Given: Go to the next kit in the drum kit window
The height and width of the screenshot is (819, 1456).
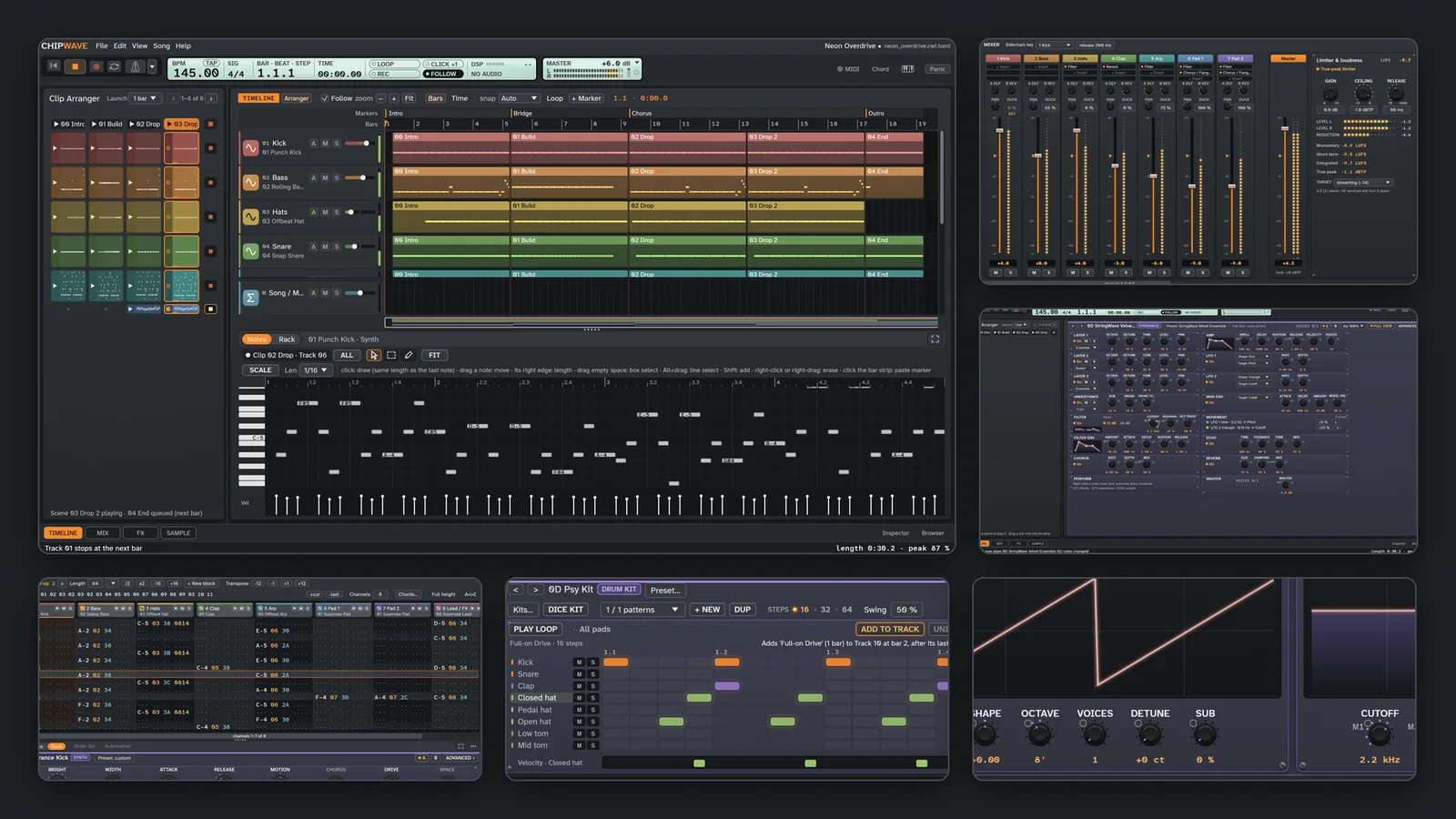Looking at the screenshot, I should point(535,590).
